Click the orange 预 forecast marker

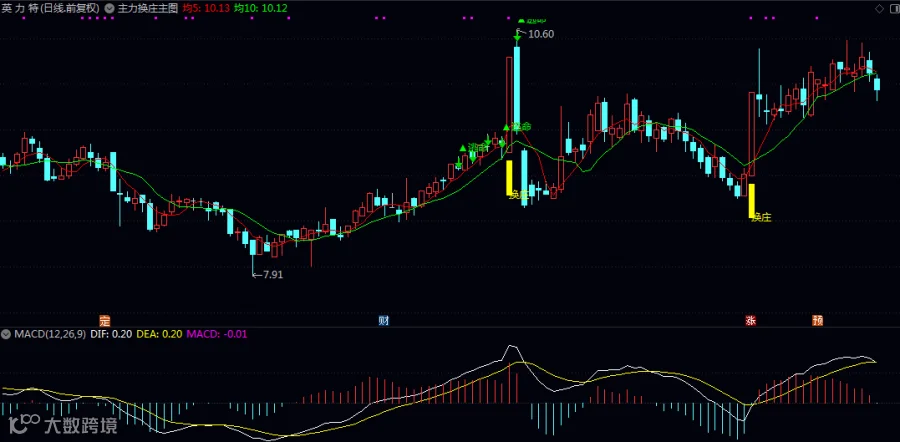817,320
